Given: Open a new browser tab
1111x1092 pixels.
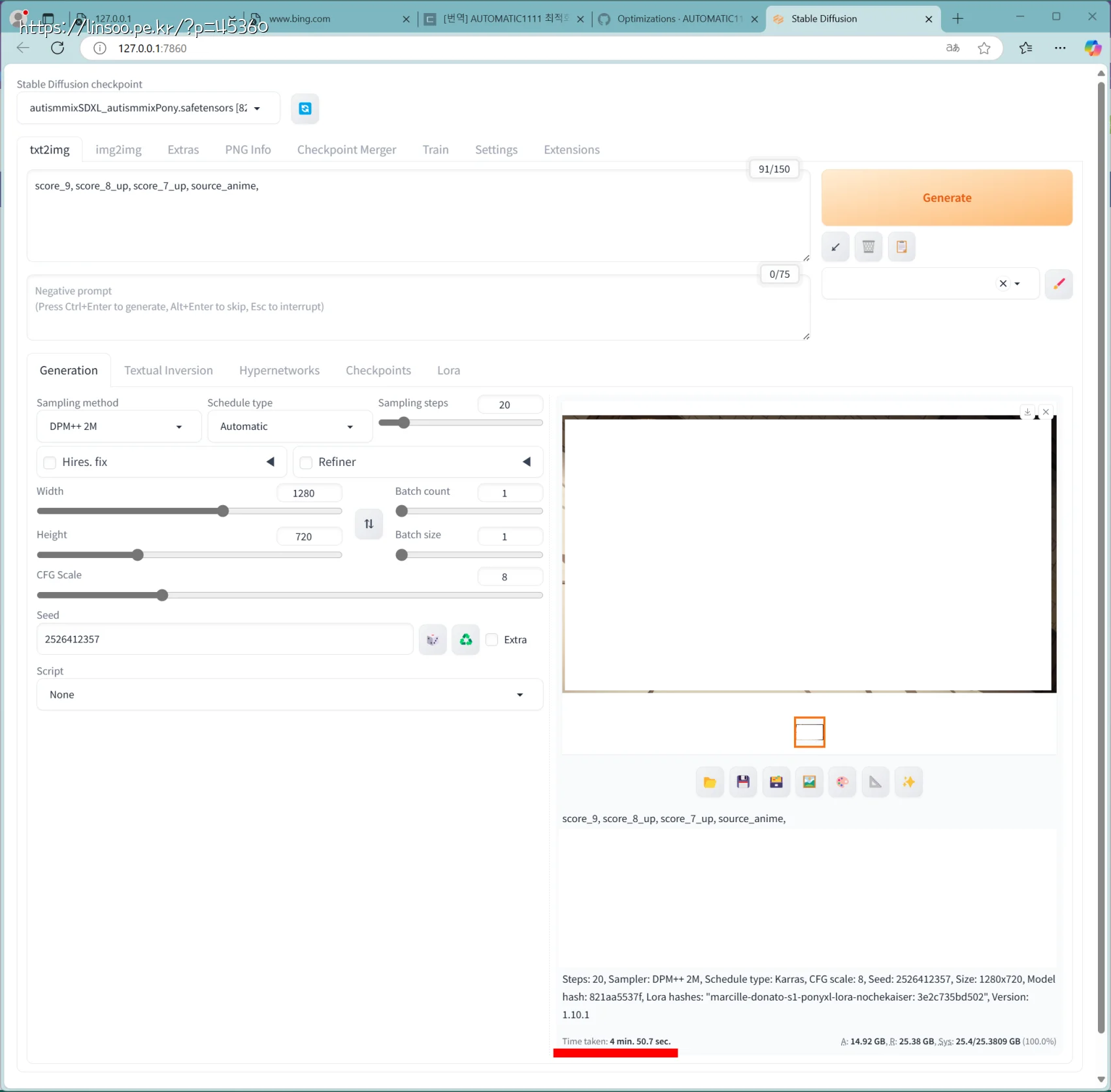Looking at the screenshot, I should [957, 19].
